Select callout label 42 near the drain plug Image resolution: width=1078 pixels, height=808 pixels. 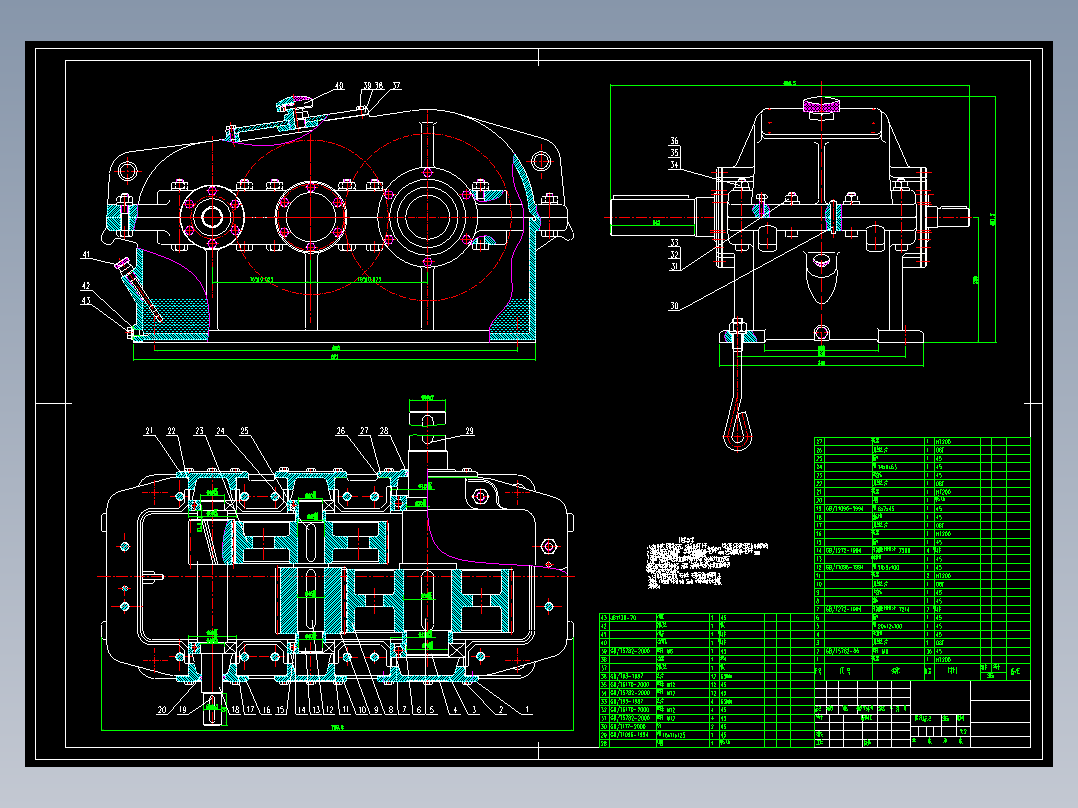pos(86,286)
